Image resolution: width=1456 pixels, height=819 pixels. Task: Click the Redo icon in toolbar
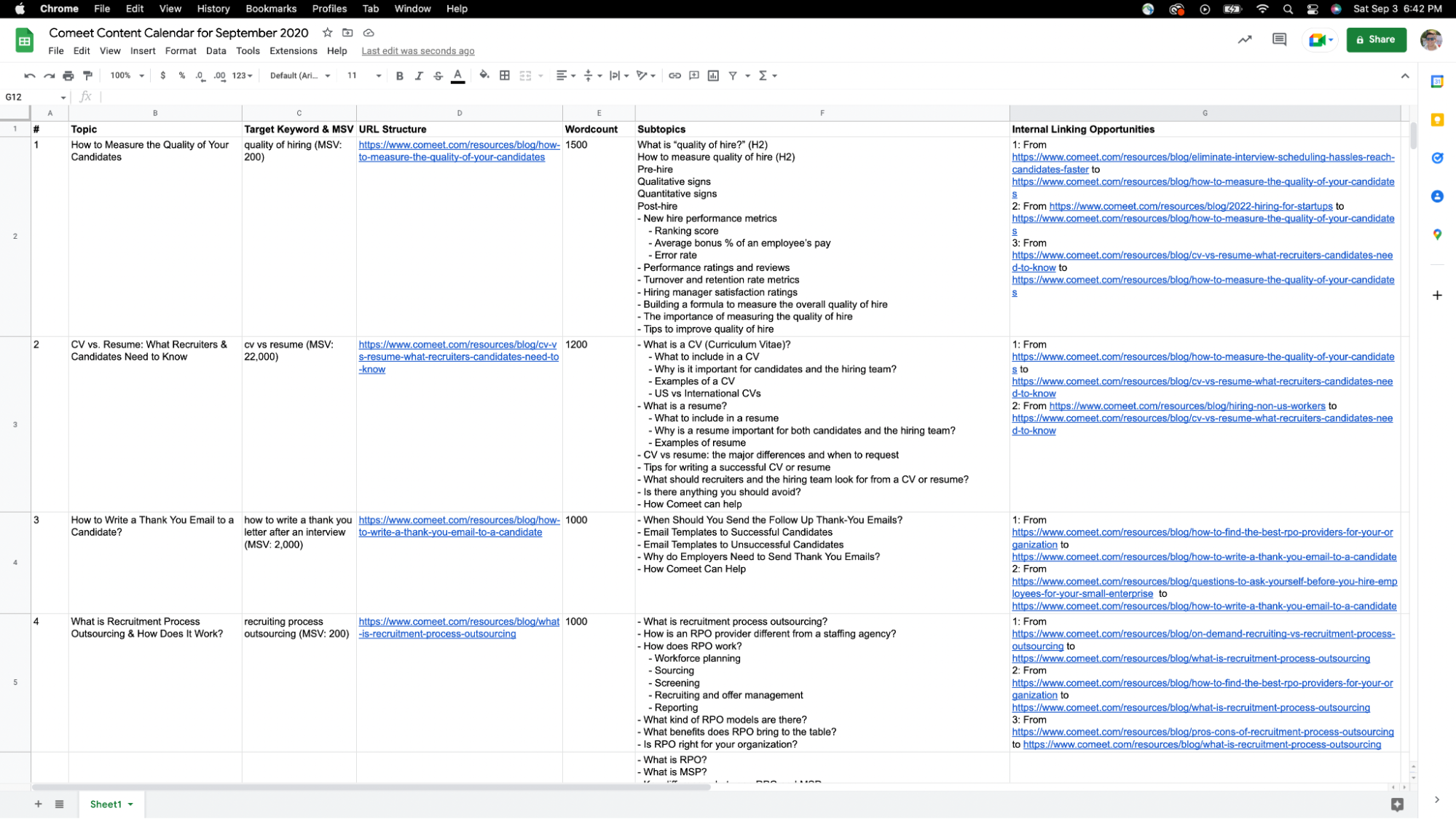pos(49,76)
